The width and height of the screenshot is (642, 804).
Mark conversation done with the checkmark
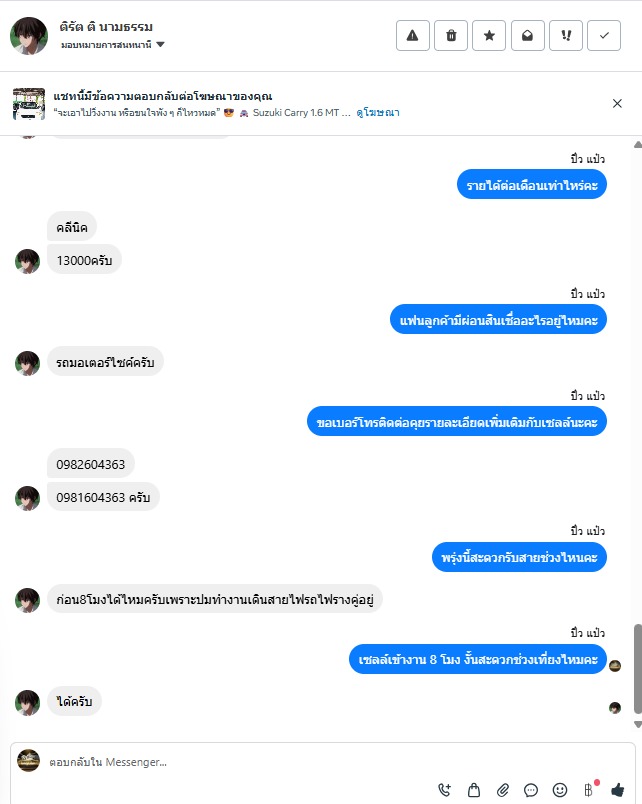(x=604, y=35)
